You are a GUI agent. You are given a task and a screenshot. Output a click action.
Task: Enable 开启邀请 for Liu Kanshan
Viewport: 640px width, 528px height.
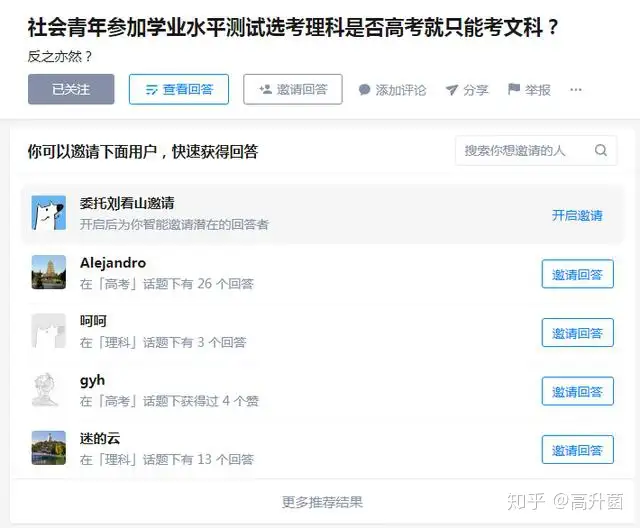click(x=577, y=215)
